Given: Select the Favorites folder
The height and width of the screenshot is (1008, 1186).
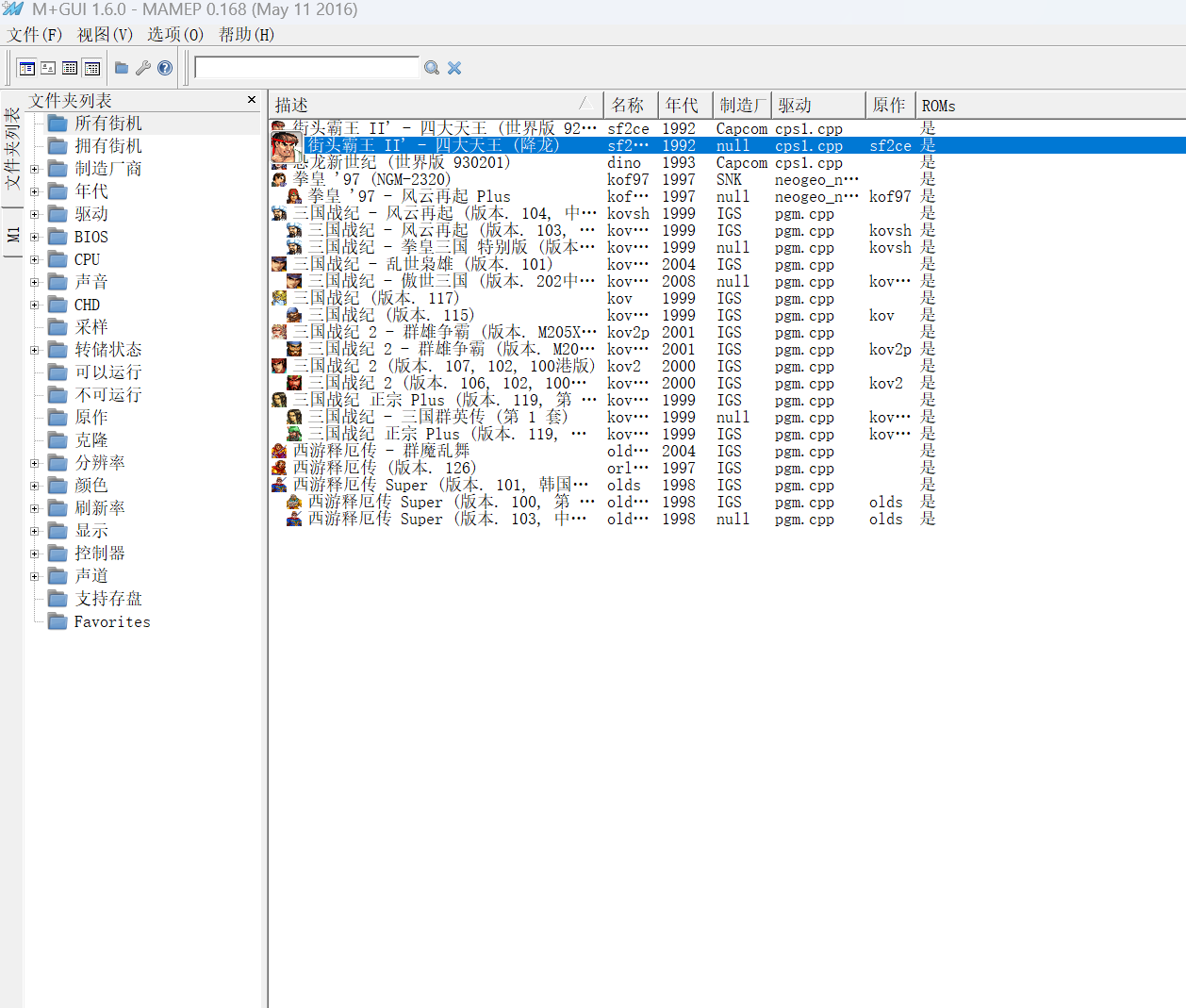Looking at the screenshot, I should point(111,621).
